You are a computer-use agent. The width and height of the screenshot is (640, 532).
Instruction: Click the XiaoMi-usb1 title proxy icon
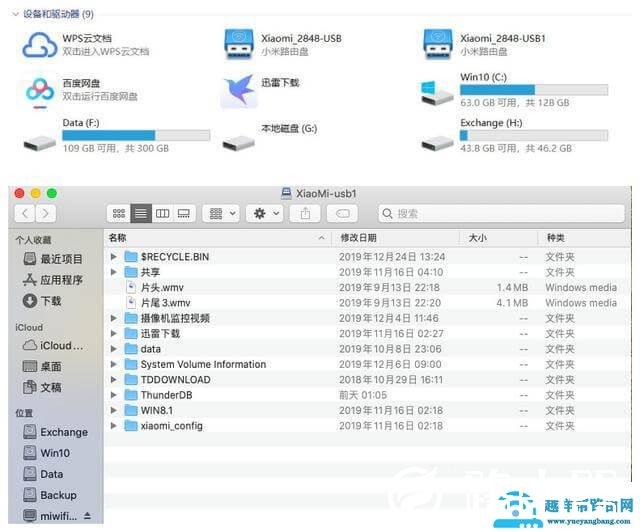pos(287,193)
